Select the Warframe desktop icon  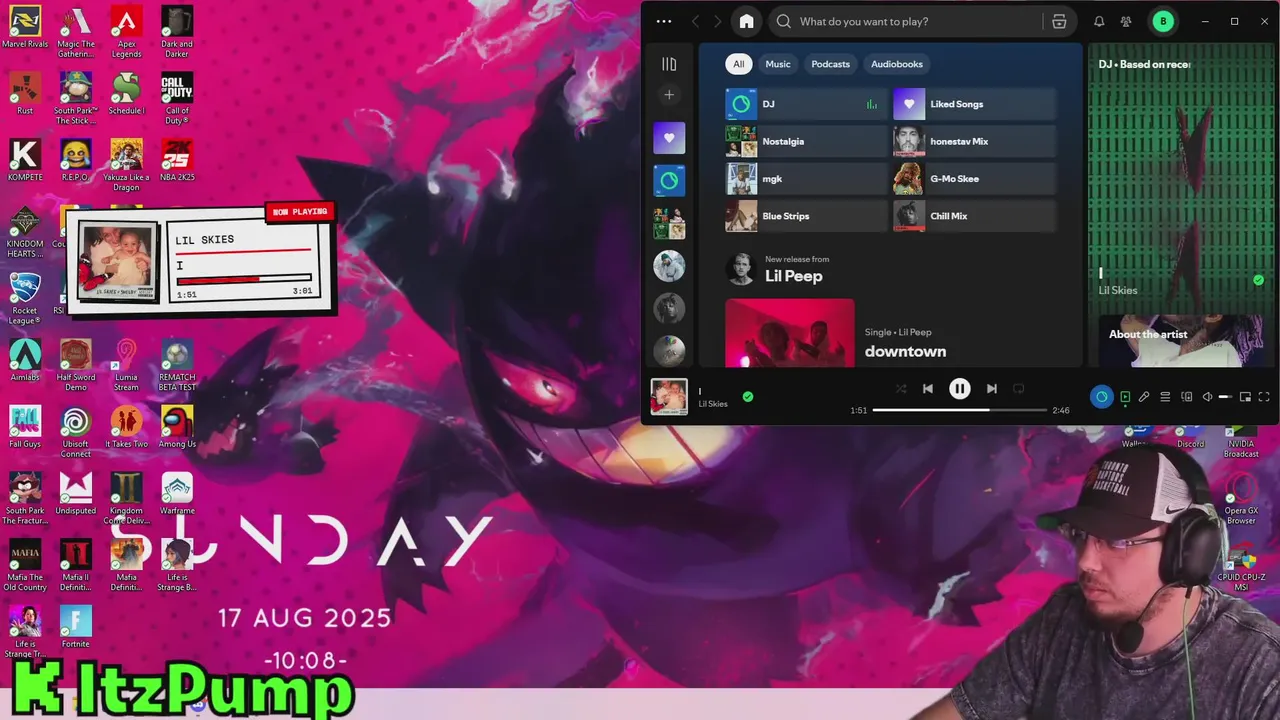tap(177, 494)
